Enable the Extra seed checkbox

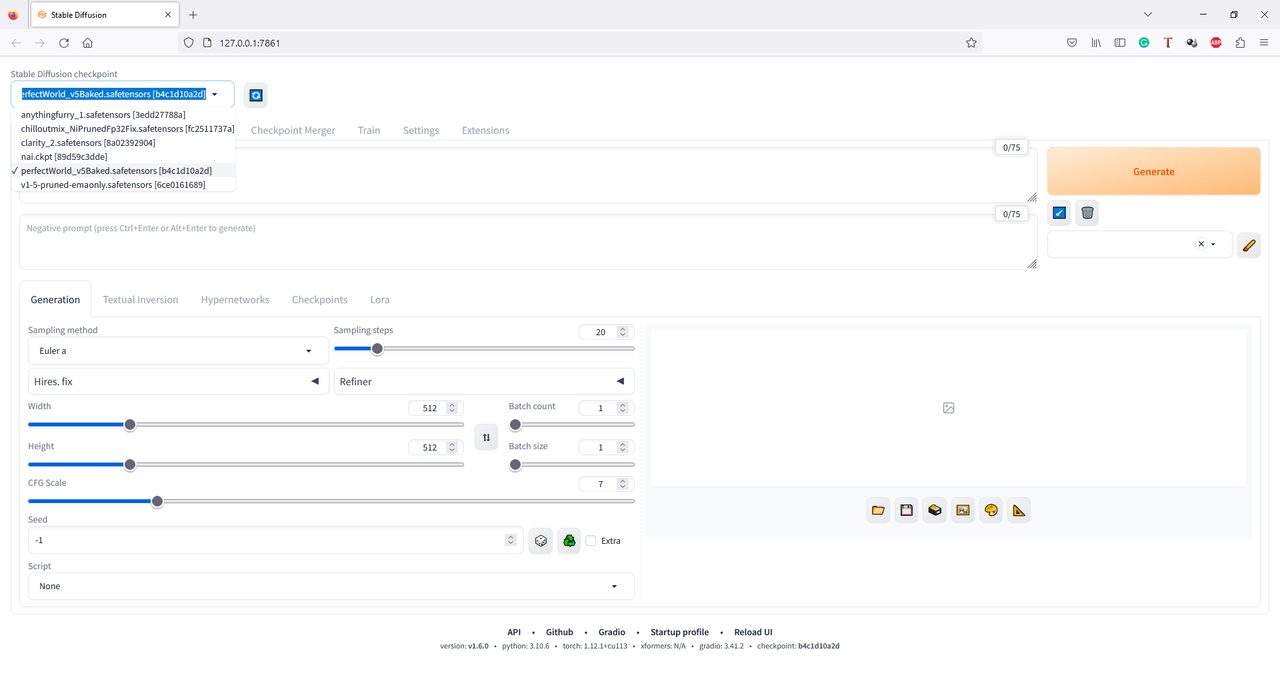click(591, 541)
